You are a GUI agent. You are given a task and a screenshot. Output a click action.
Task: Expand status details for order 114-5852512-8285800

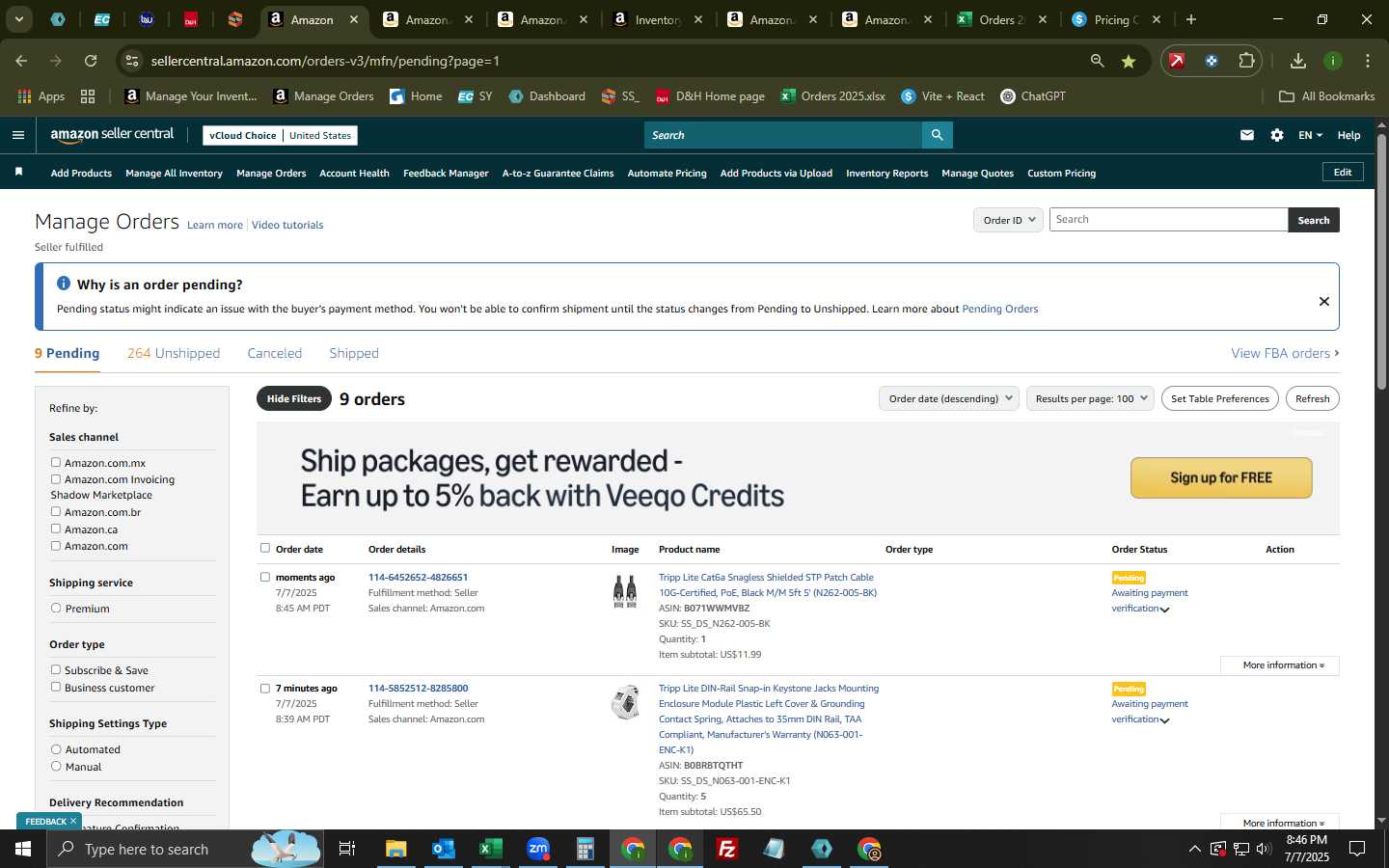coord(1164,720)
